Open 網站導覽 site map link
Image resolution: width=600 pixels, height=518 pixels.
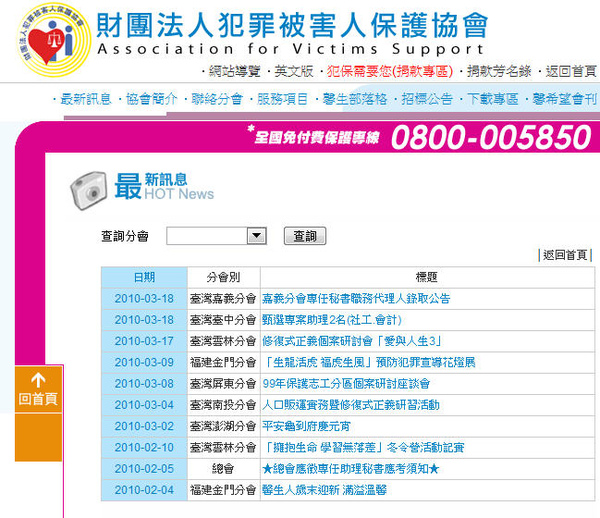[x=235, y=71]
